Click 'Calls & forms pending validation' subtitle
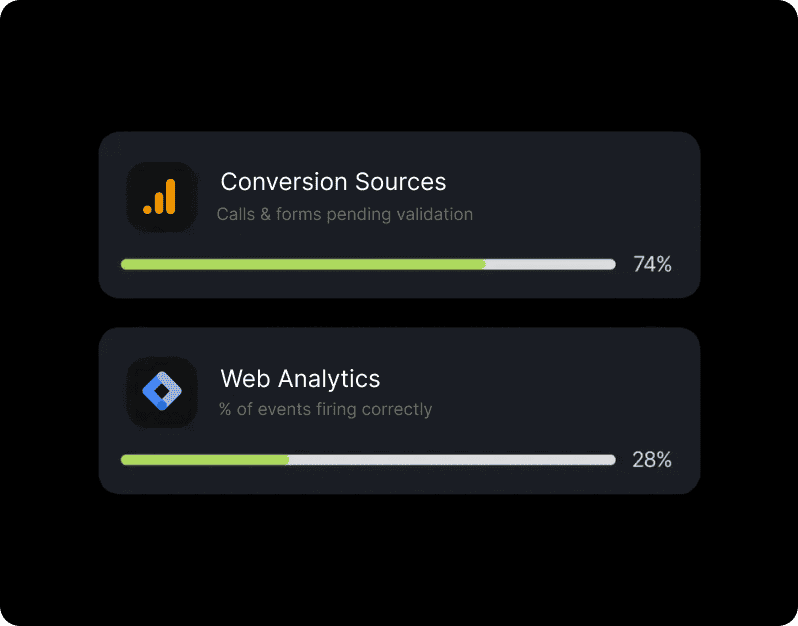Screen dimensions: 798x626 [x=344, y=214]
